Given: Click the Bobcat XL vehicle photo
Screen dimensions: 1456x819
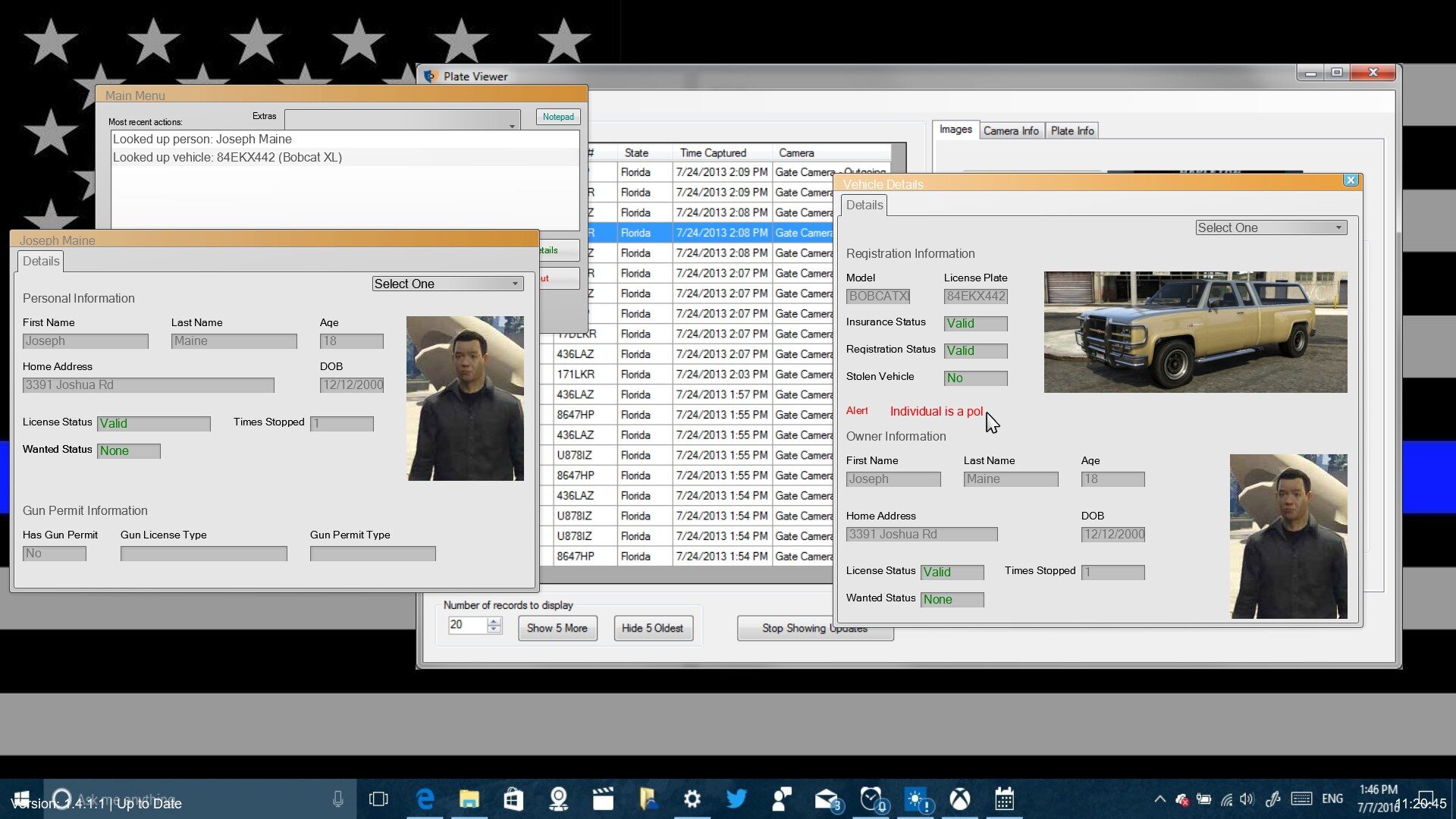Looking at the screenshot, I should (1195, 332).
